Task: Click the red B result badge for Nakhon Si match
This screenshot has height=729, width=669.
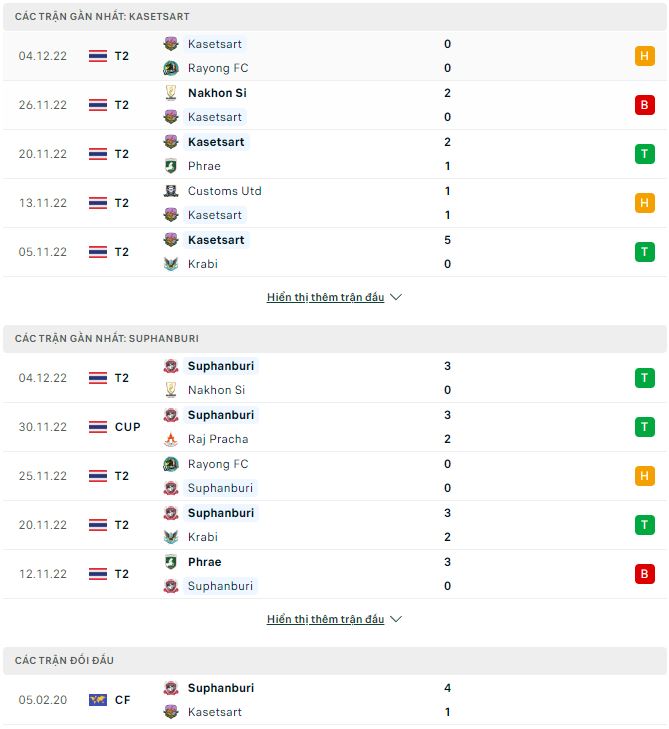Action: [644, 105]
